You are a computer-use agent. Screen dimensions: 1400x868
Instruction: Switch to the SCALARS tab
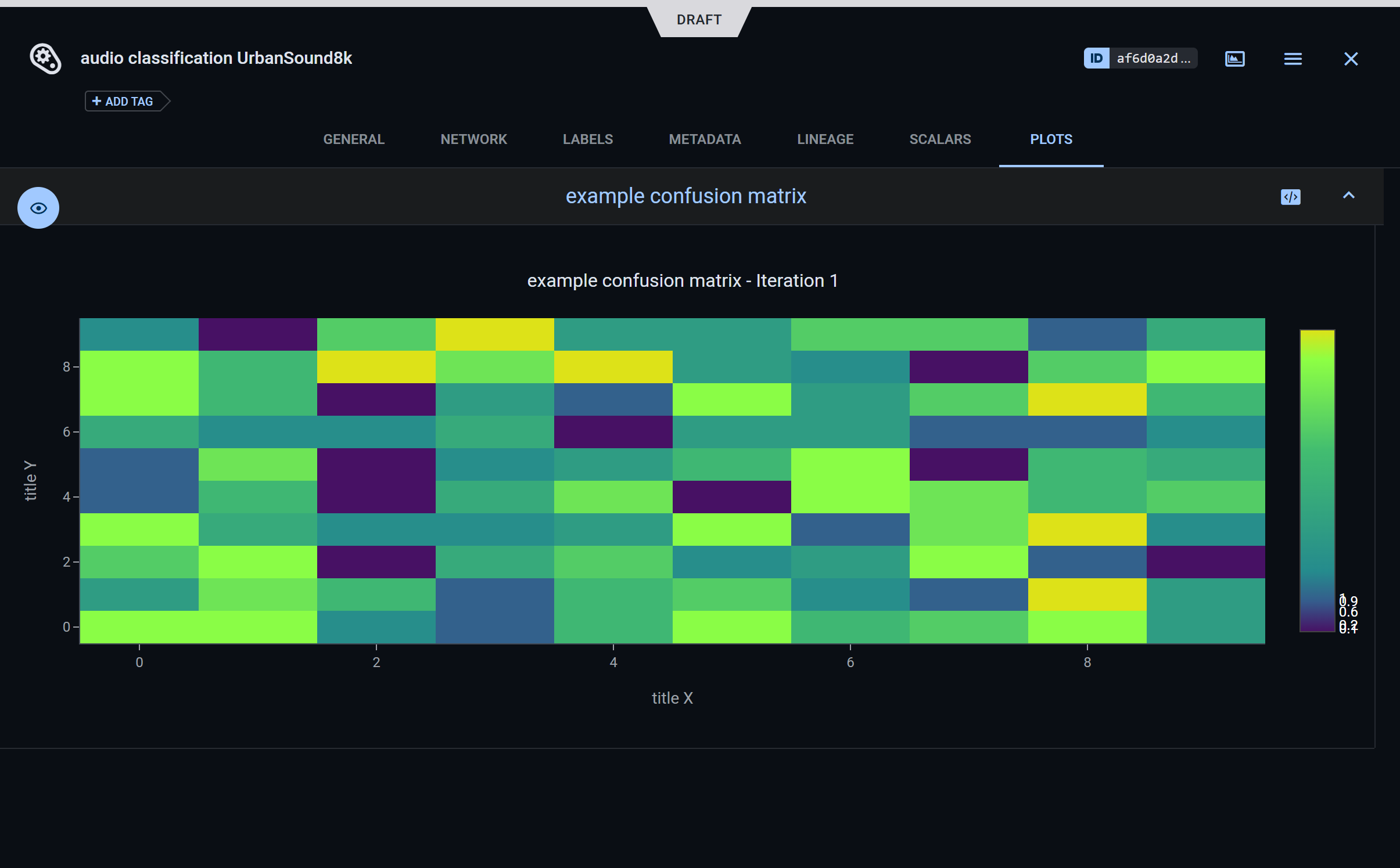click(940, 139)
